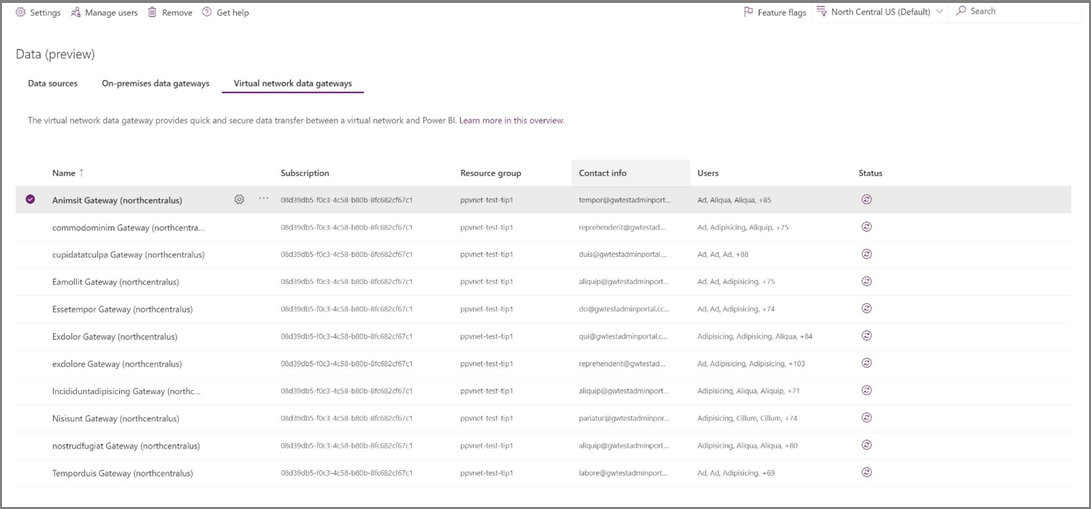Click status icon for Temporduis Gateway row

pos(866,472)
